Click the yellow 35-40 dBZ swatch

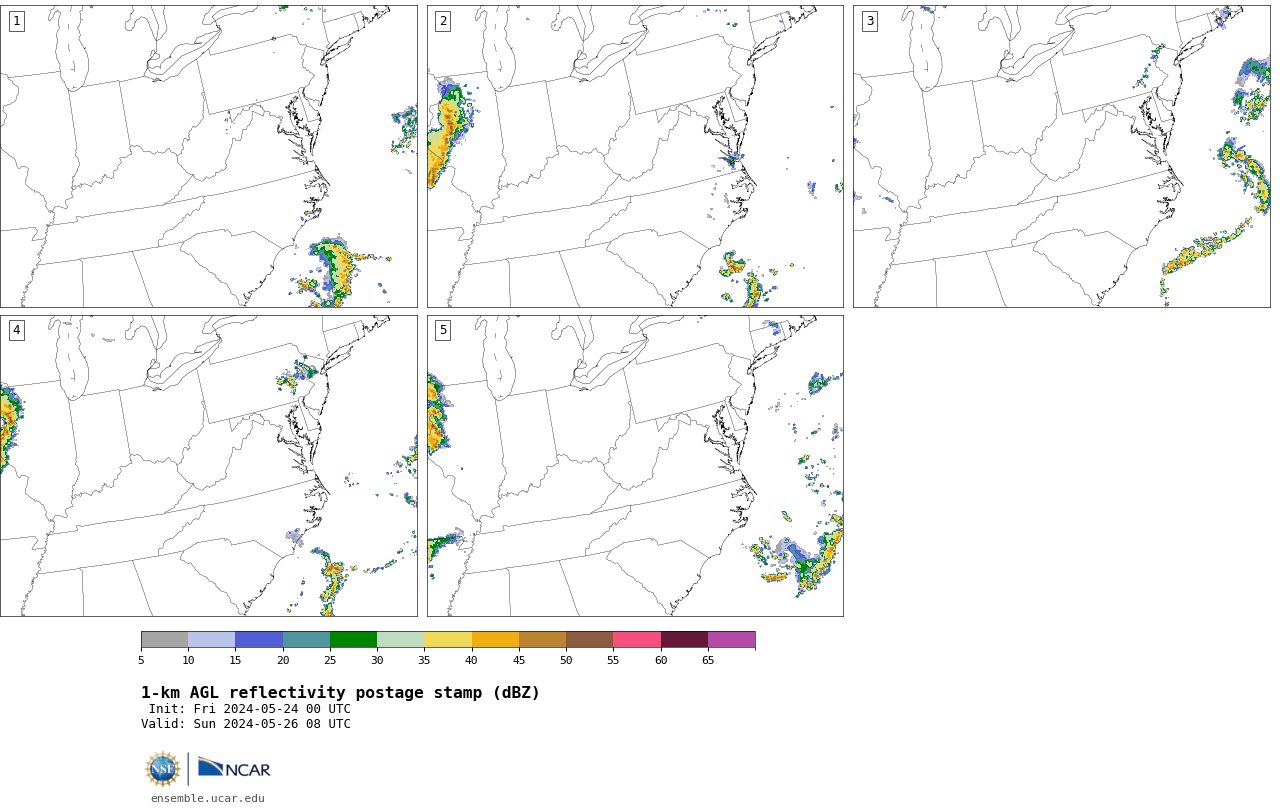pyautogui.click(x=448, y=640)
